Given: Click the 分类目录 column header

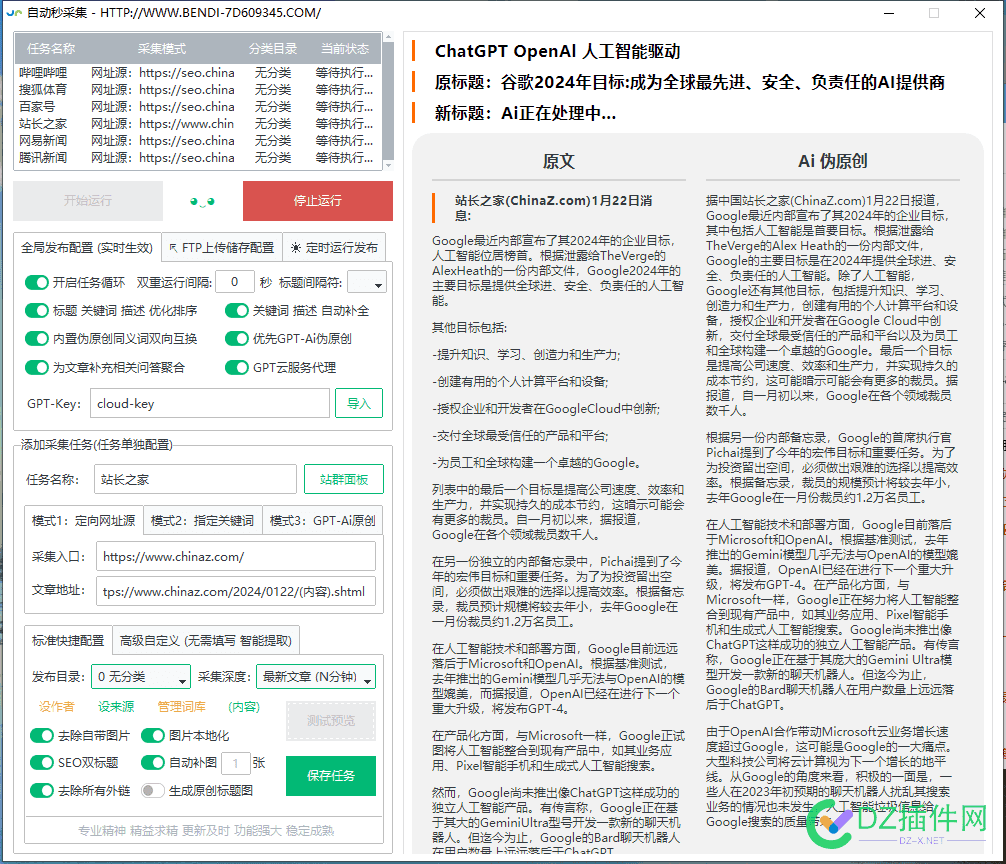Looking at the screenshot, I should [x=273, y=49].
